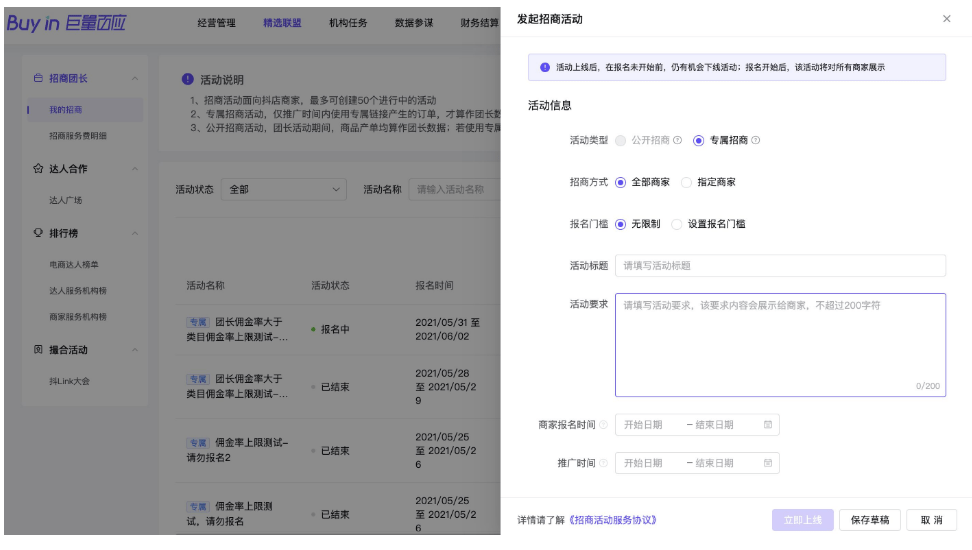This screenshot has width=972, height=550.
Task: Click the 立即上线 button
Action: (803, 520)
